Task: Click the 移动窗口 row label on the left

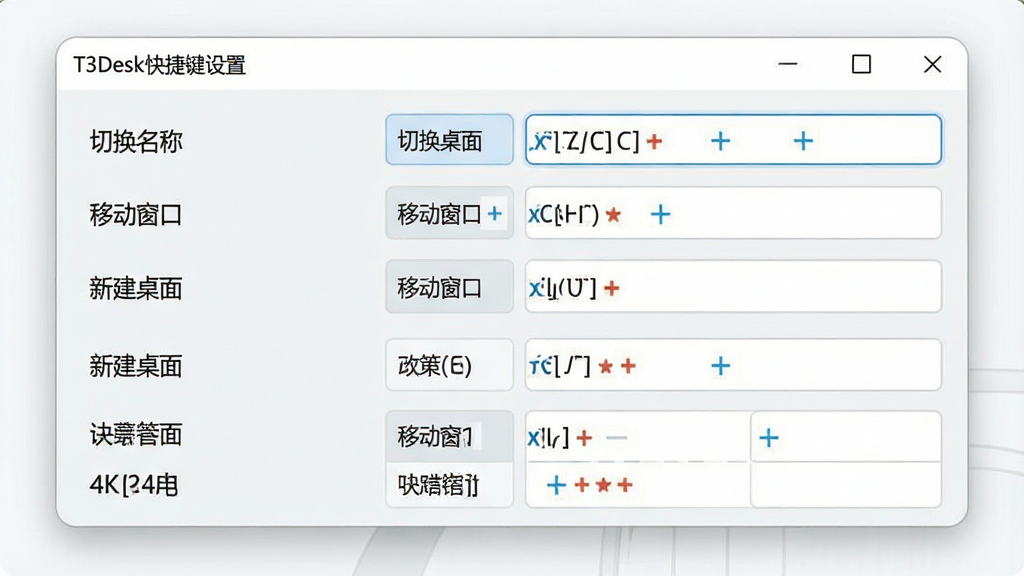Action: (136, 214)
